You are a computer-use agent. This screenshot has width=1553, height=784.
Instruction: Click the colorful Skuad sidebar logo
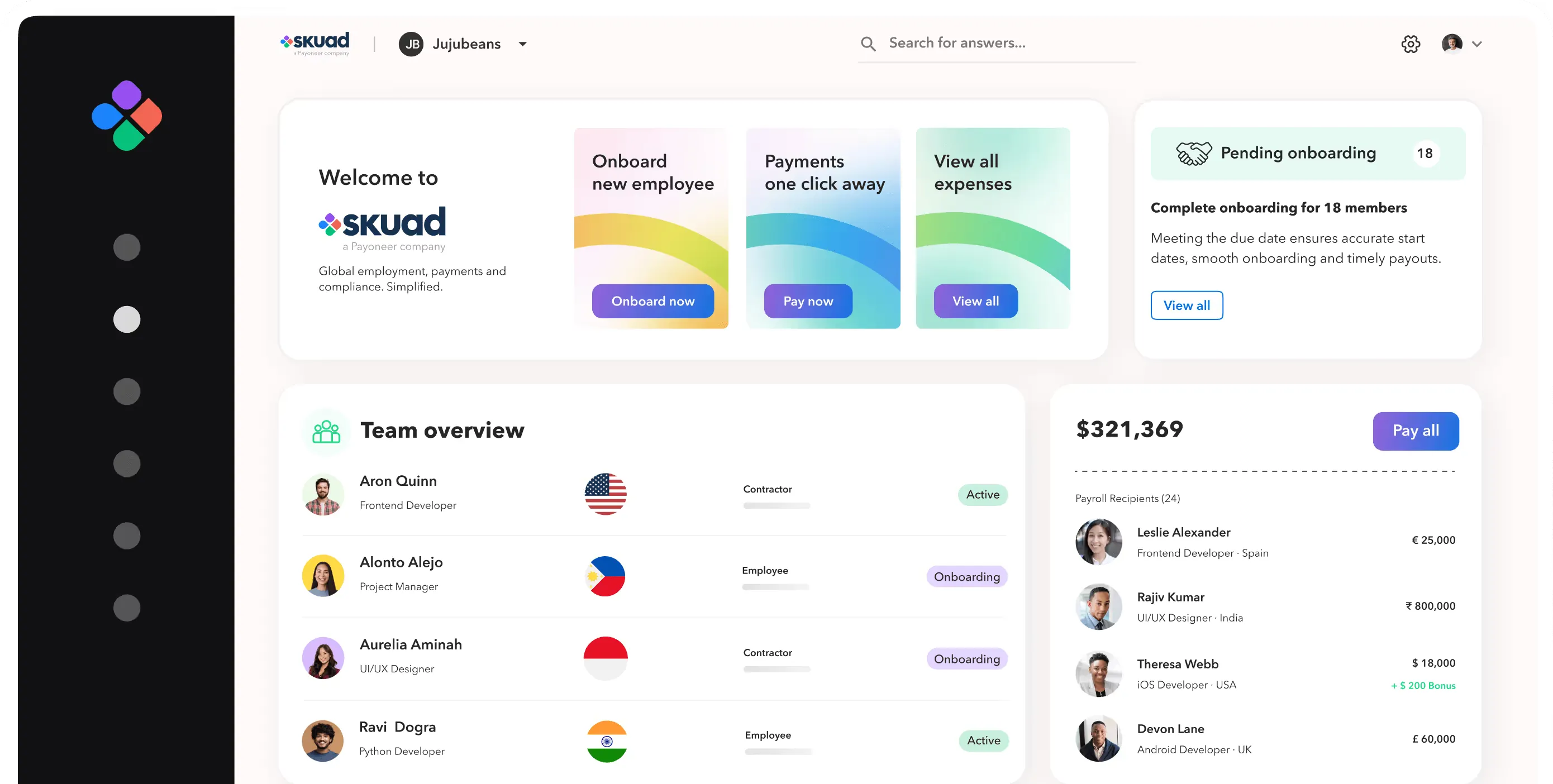[x=127, y=115]
